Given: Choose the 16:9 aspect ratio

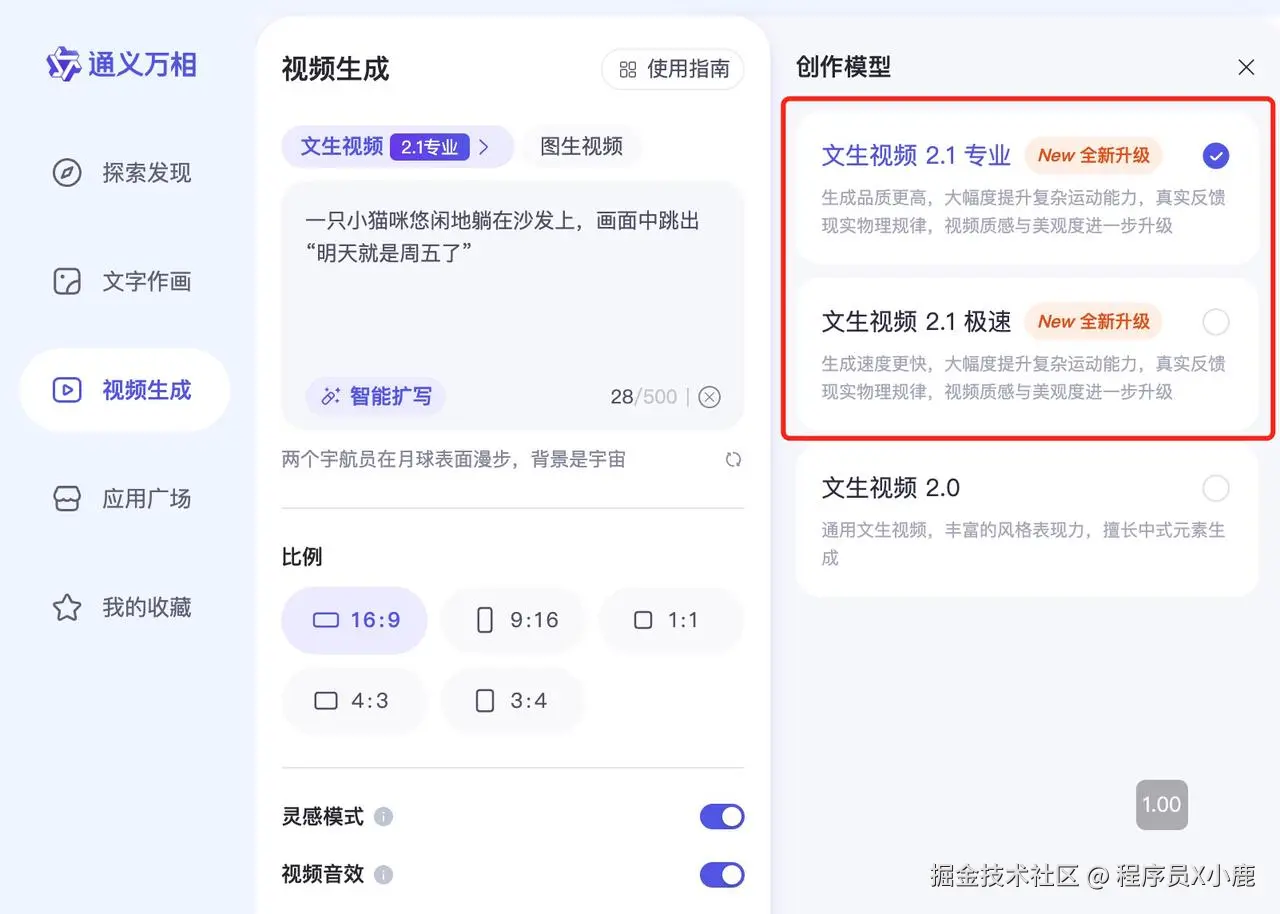Looking at the screenshot, I should (x=355, y=620).
